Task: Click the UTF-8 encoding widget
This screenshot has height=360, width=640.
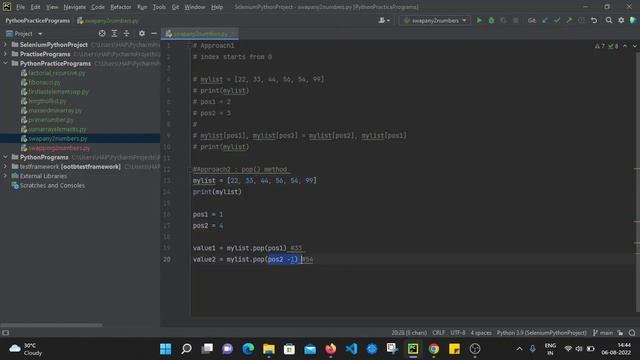Action: (x=458, y=333)
